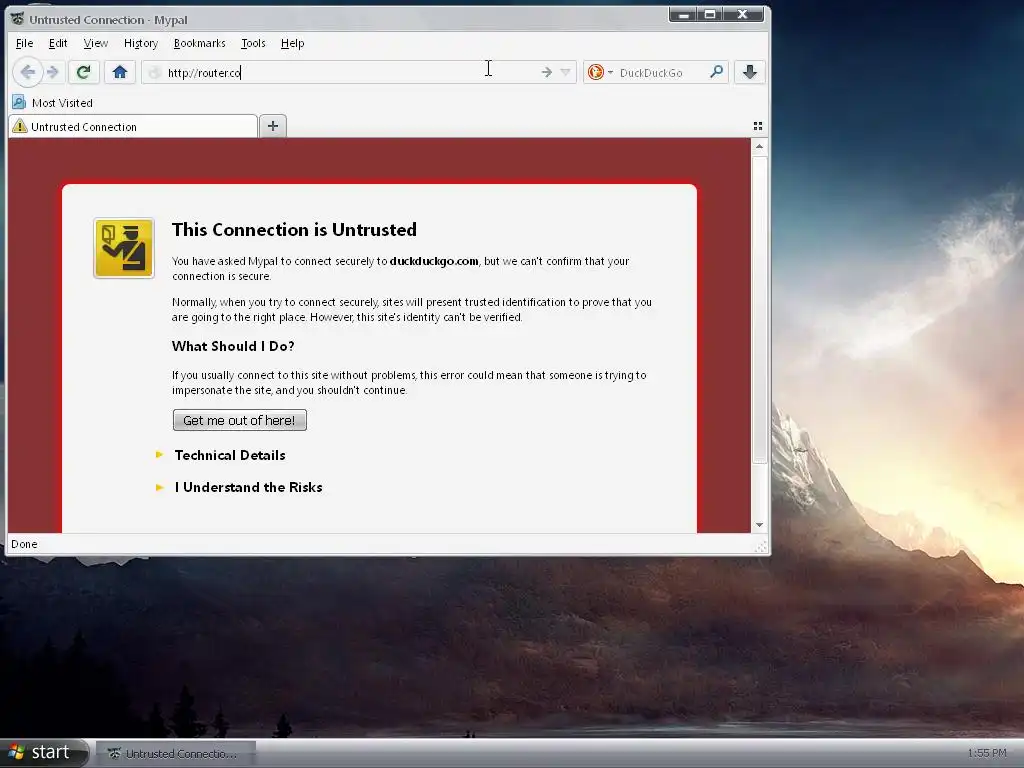Image resolution: width=1024 pixels, height=768 pixels.
Task: Click the 1:55 PM system clock
Action: coord(987,753)
